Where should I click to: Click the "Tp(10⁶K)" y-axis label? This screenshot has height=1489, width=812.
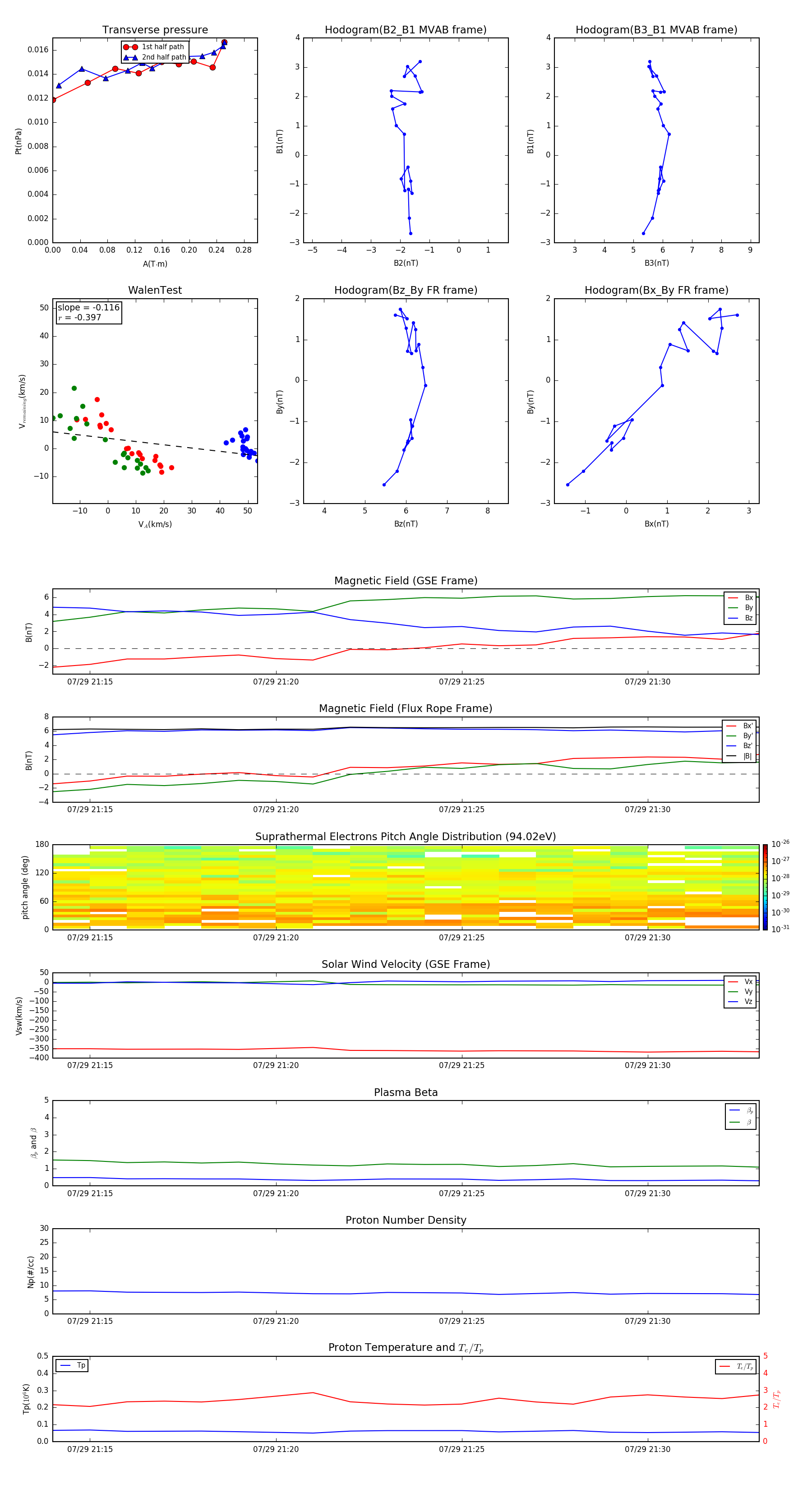click(x=26, y=1399)
